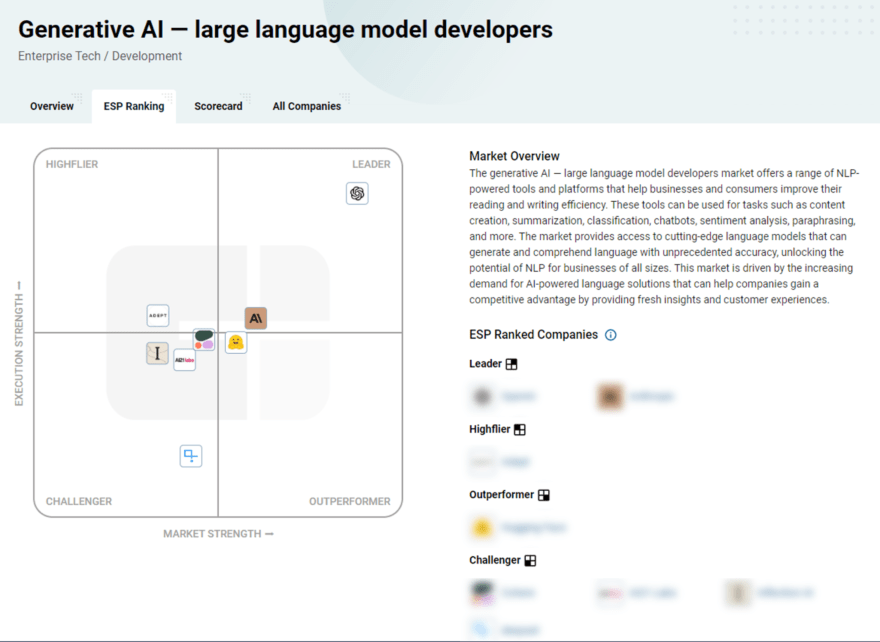The image size is (880, 642).
Task: Switch to the Overview tab
Action: tap(51, 105)
